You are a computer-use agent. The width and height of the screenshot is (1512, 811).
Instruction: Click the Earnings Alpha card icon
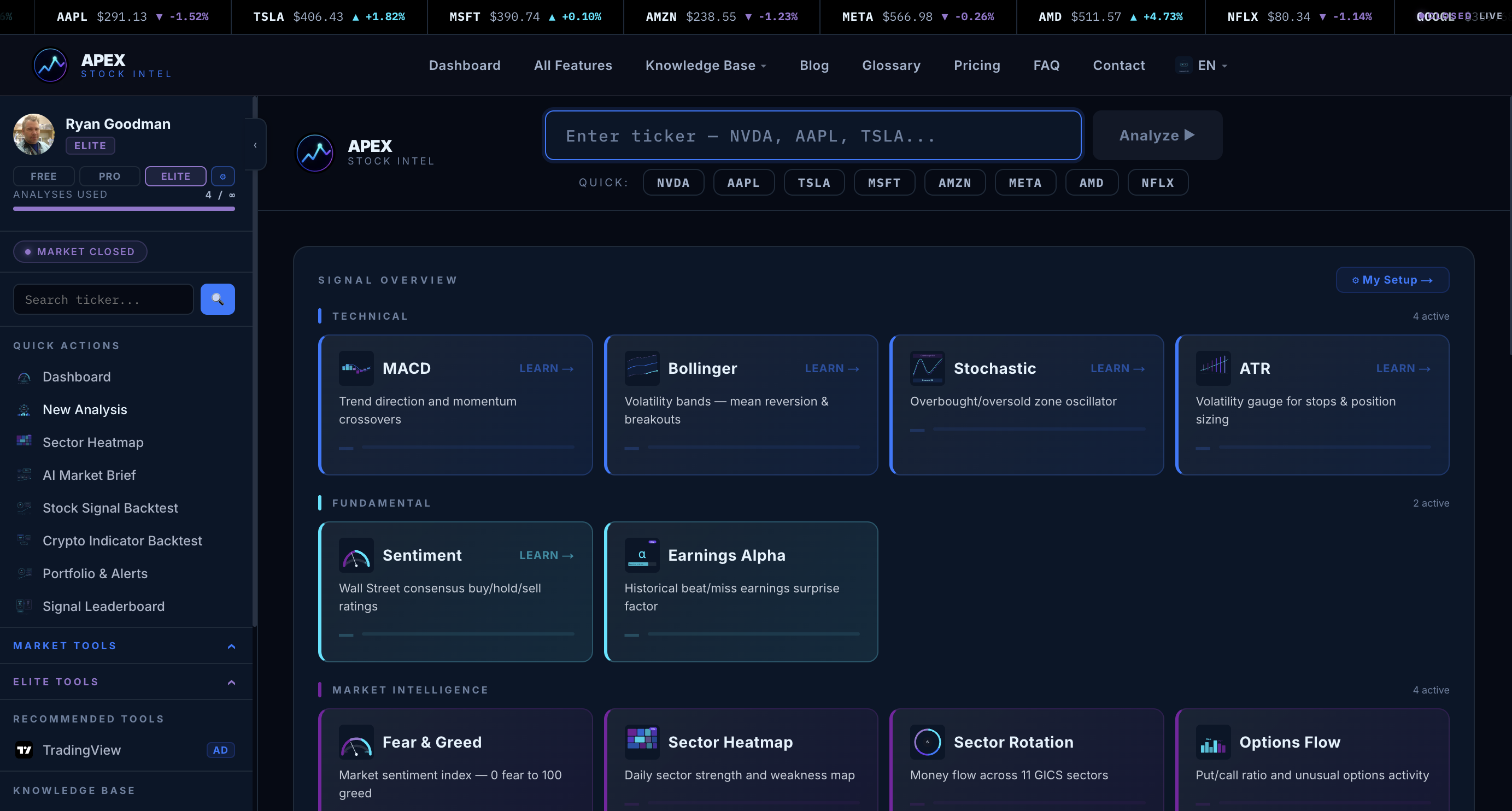642,555
